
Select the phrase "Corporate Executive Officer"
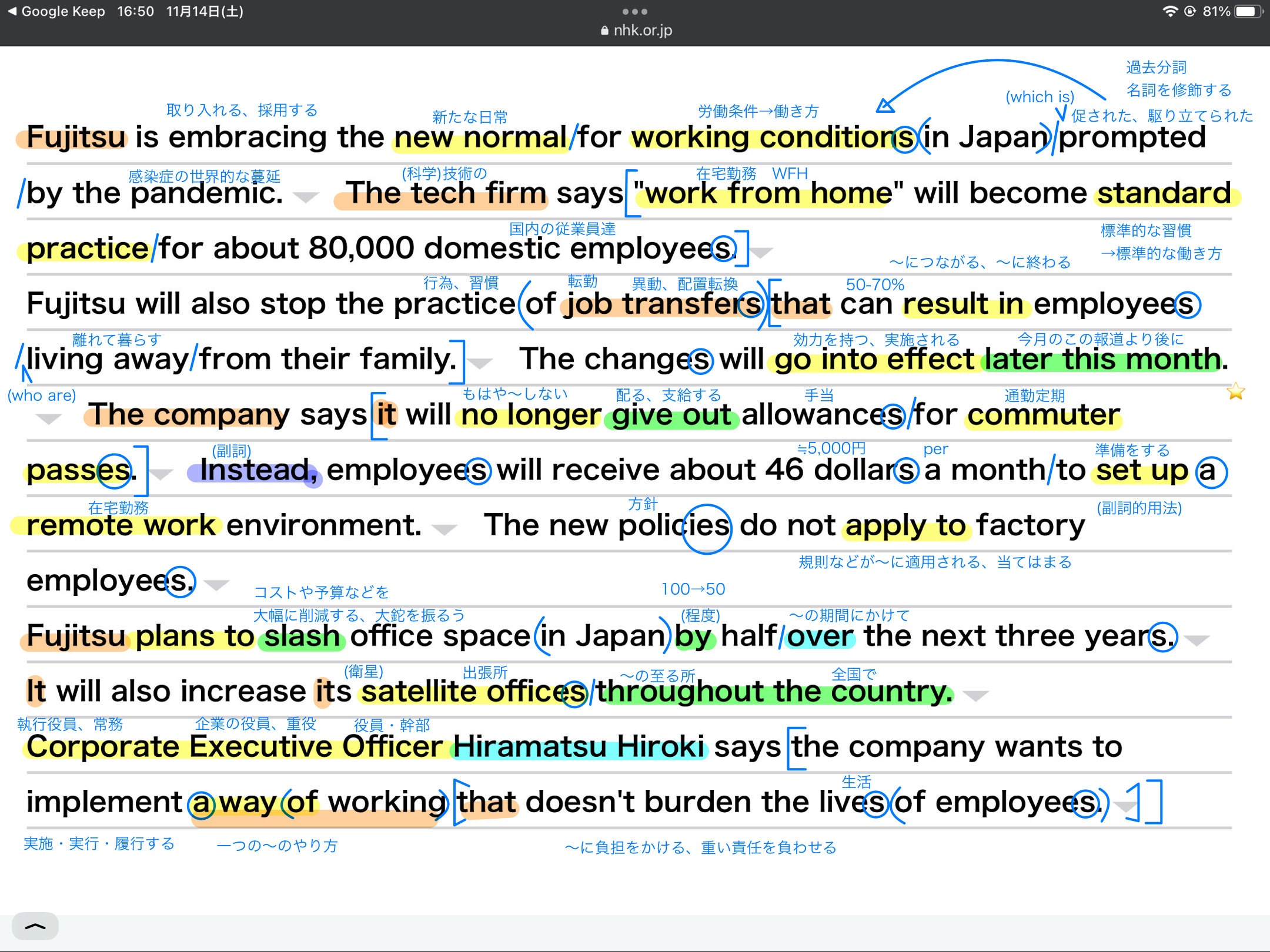234,747
